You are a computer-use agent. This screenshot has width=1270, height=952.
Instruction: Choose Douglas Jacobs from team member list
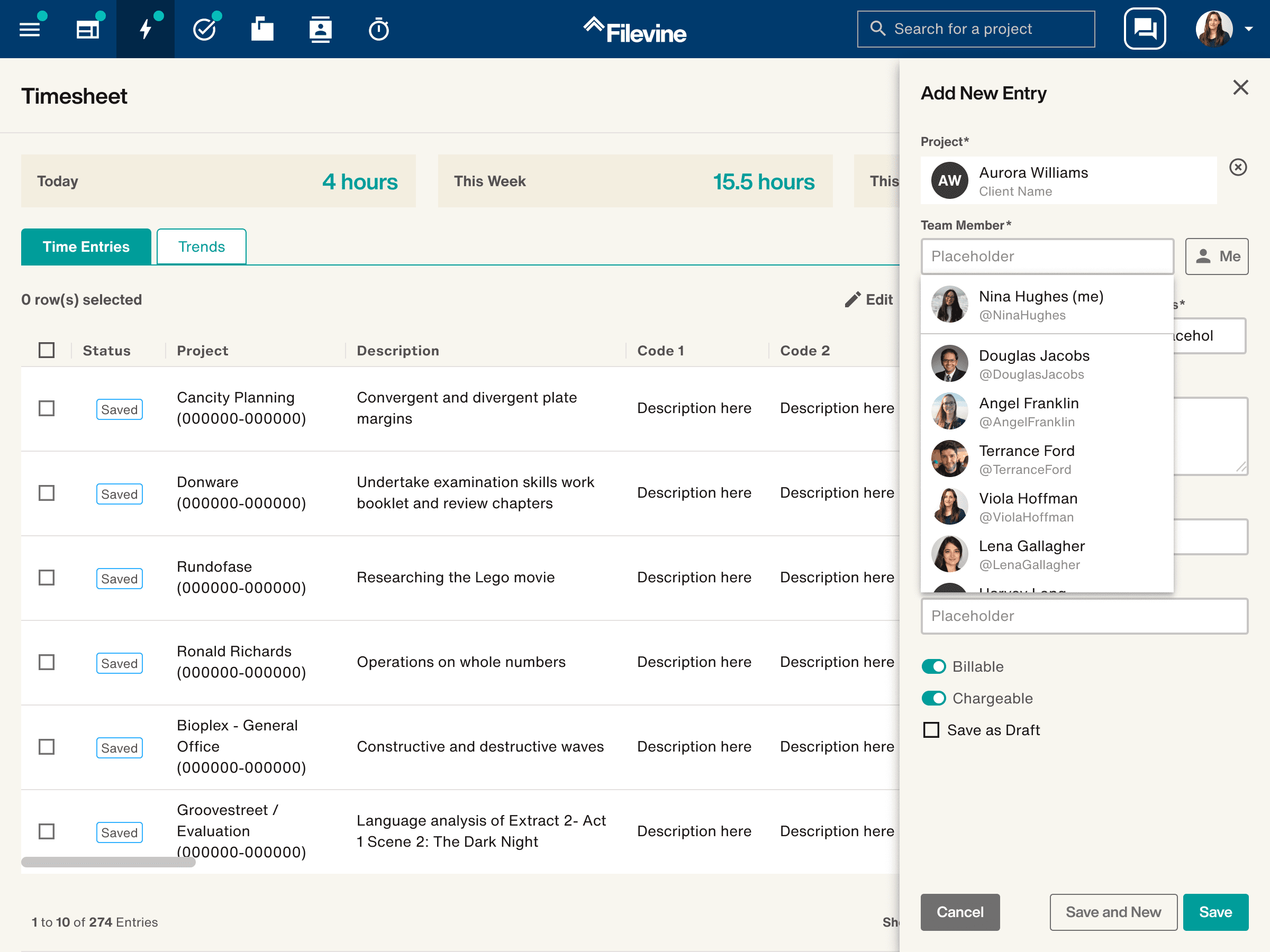(1033, 364)
